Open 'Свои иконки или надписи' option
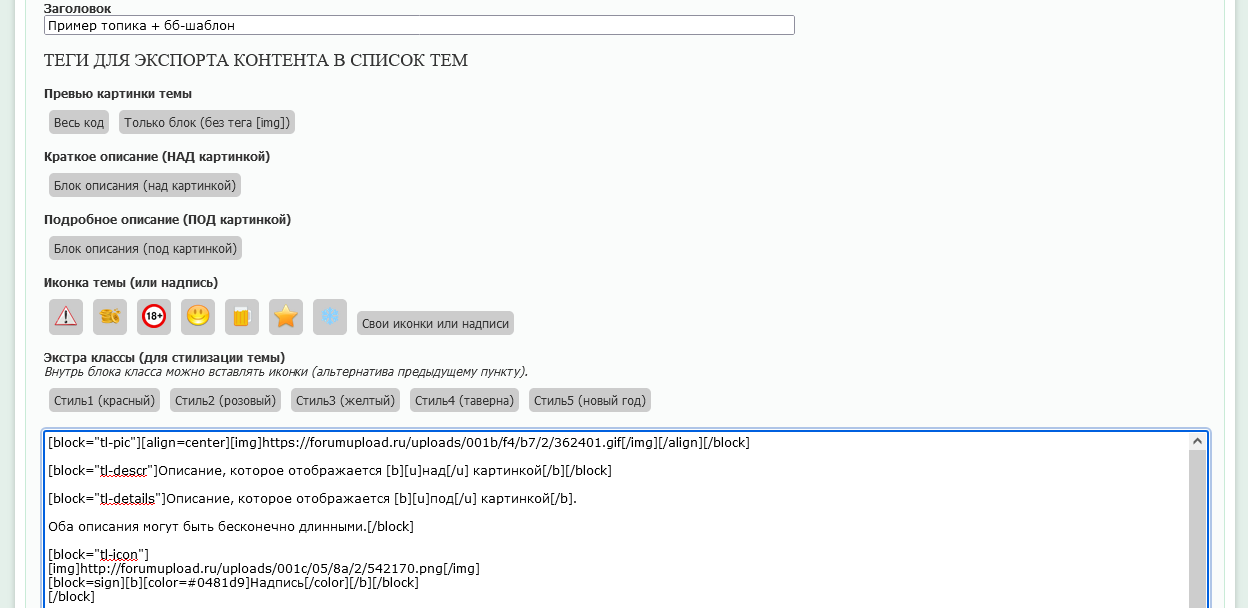The height and width of the screenshot is (608, 1248). [435, 323]
